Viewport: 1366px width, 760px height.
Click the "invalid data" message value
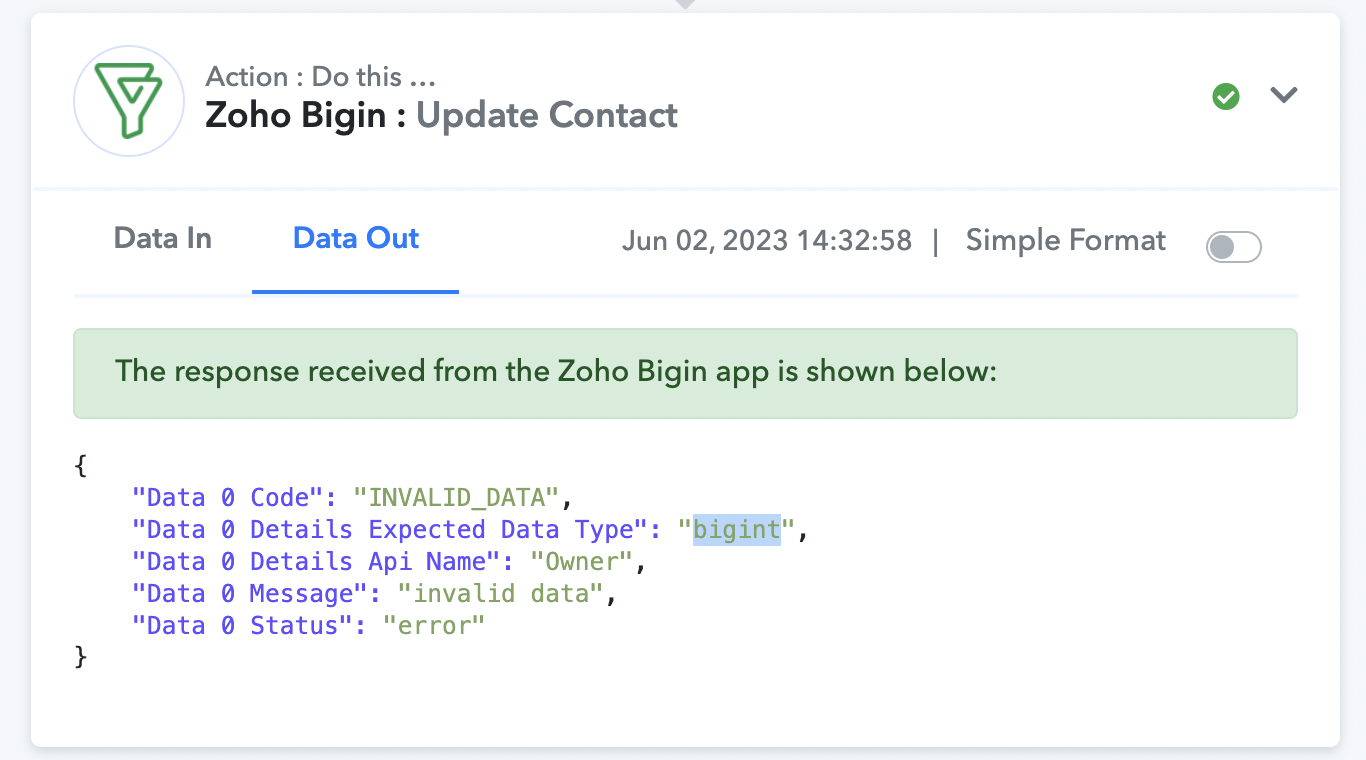click(501, 593)
